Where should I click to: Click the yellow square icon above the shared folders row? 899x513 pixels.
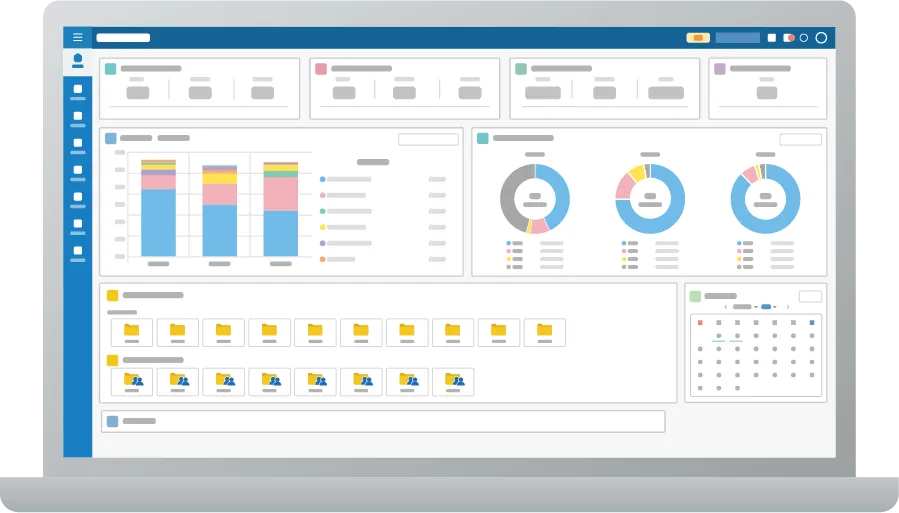tap(112, 361)
